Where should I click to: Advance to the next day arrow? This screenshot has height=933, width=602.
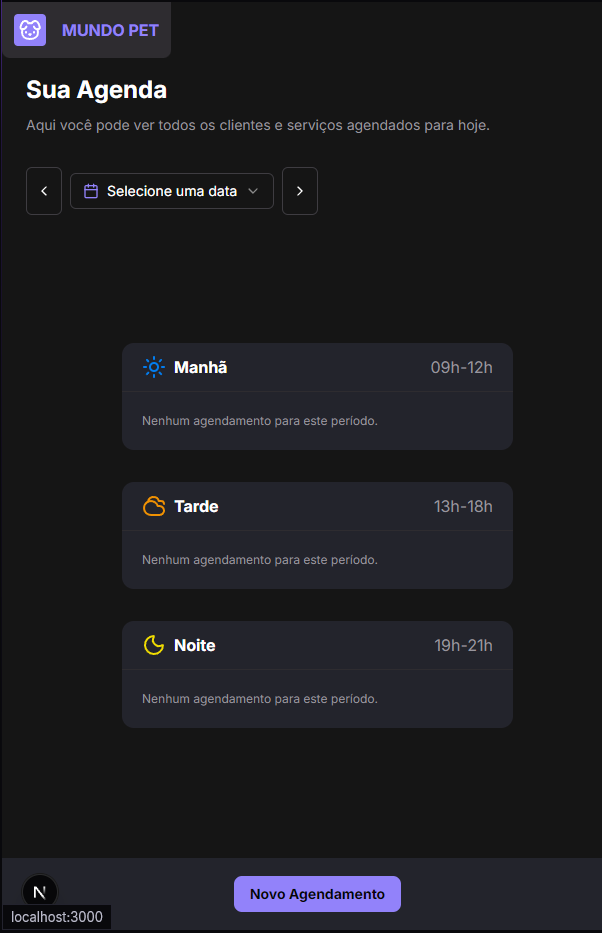pos(300,191)
